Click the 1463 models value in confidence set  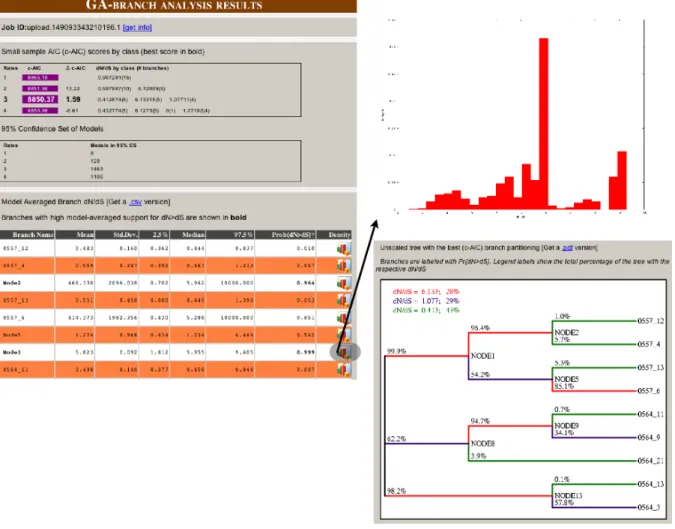click(x=96, y=169)
